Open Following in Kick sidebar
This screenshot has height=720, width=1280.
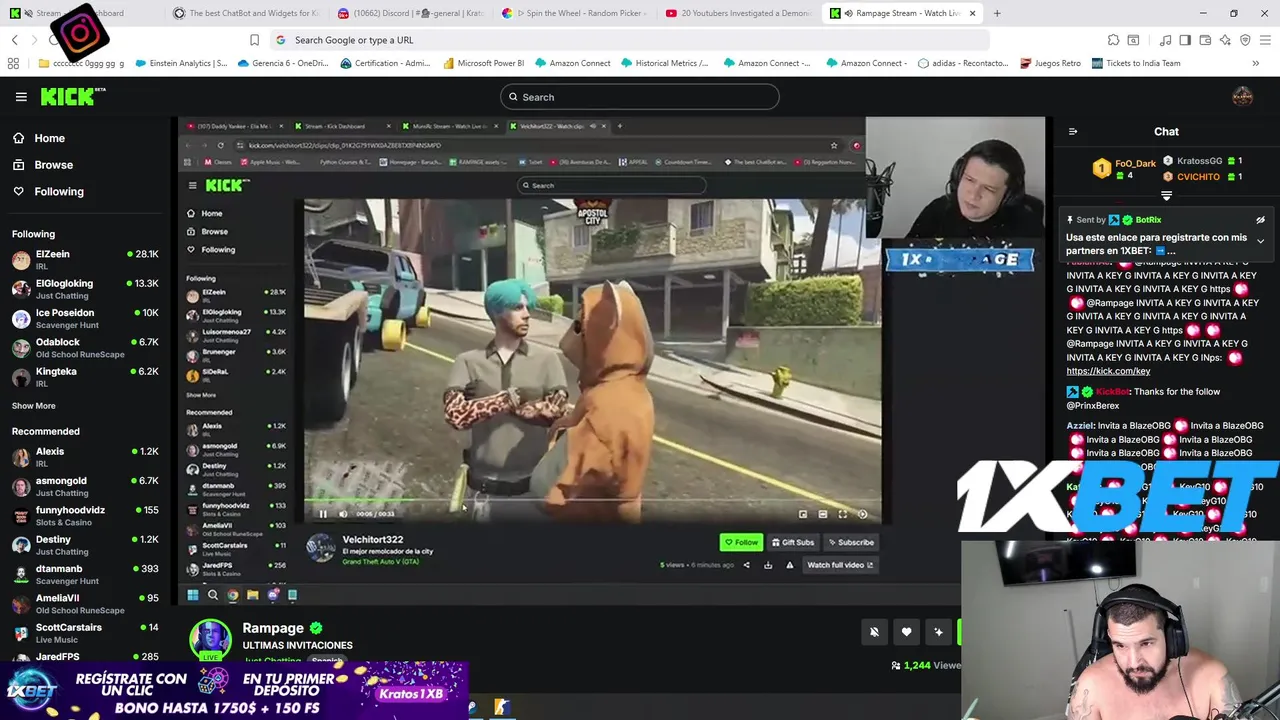[x=59, y=191]
